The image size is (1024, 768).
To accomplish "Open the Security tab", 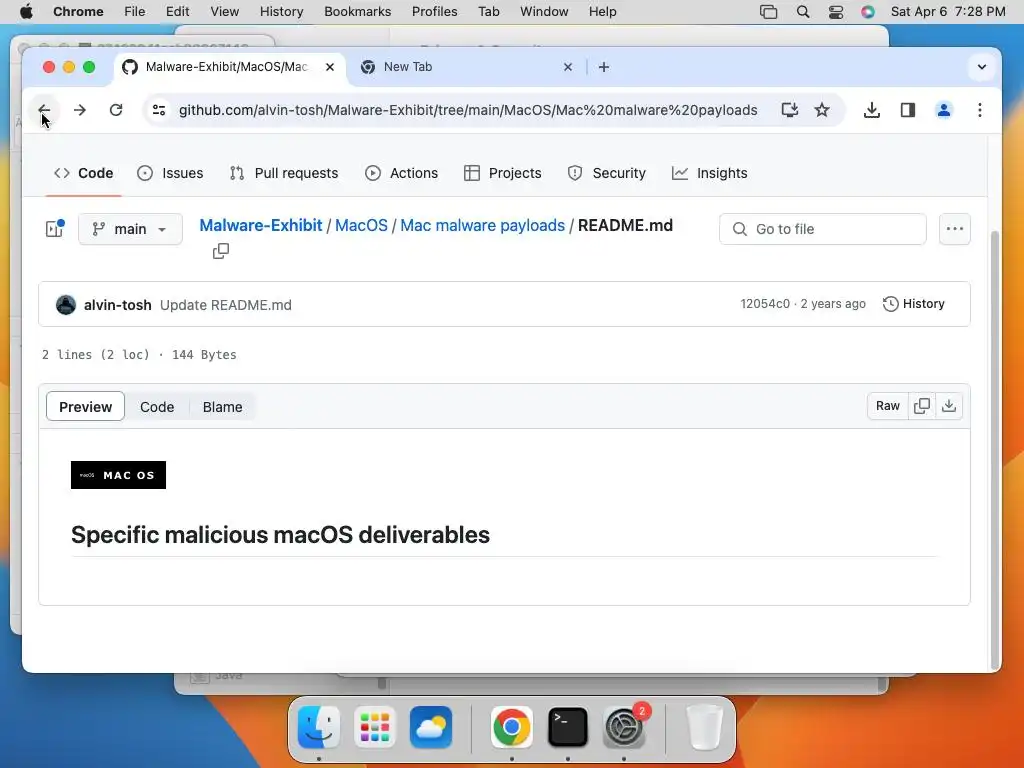I will tap(607, 173).
